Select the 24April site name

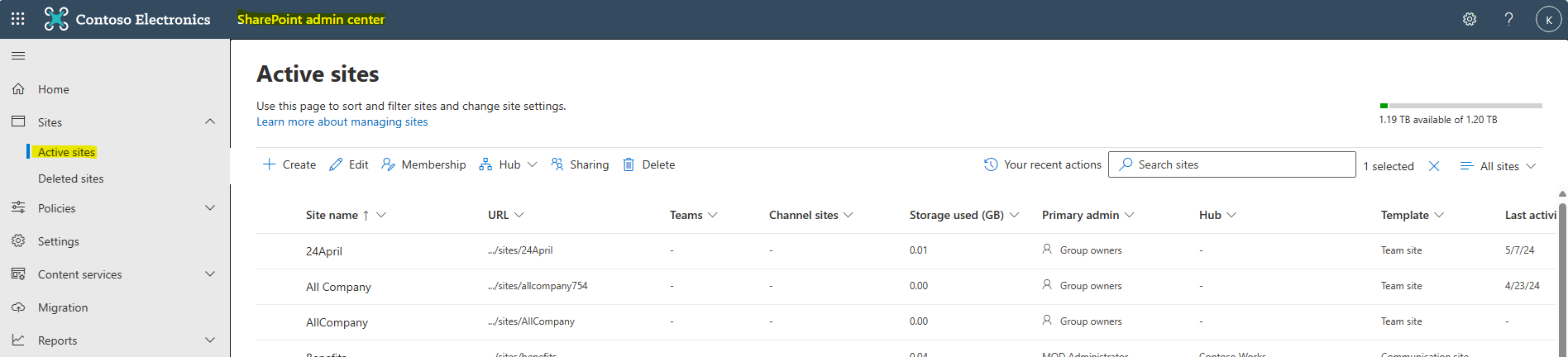pyautogui.click(x=324, y=251)
